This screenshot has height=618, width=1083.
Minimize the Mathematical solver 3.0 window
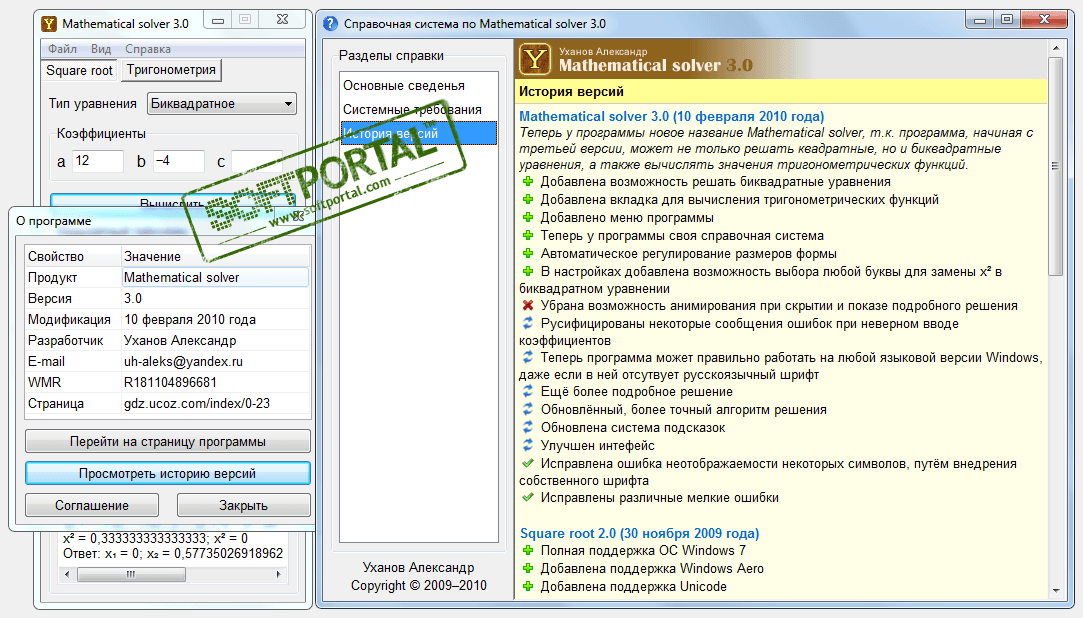(218, 21)
